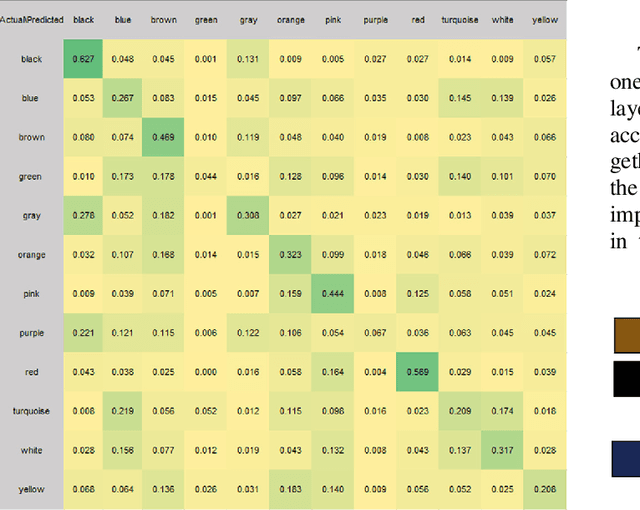Select the 'purple' column header
Viewport: 640px width, 510px height.
point(376,20)
